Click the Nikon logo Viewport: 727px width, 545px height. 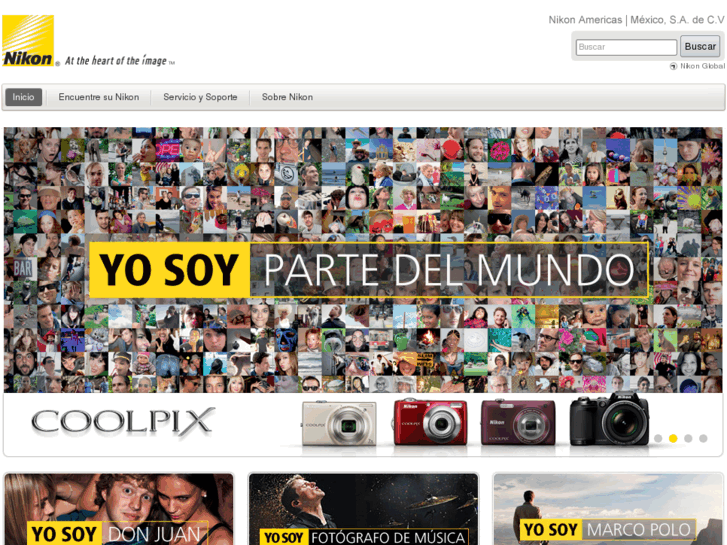[x=28, y=40]
